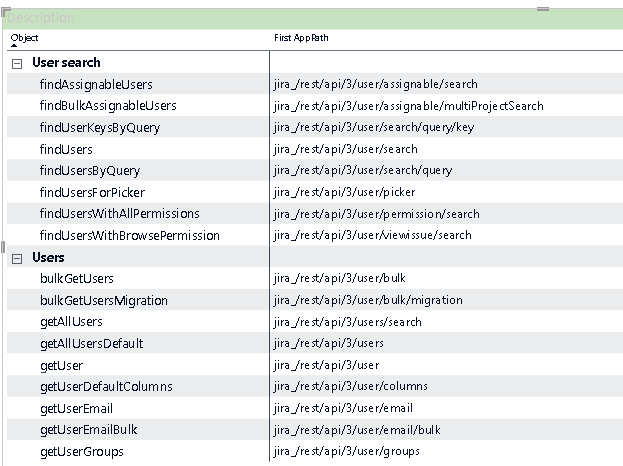Select findAssignableUsers row

(x=315, y=84)
